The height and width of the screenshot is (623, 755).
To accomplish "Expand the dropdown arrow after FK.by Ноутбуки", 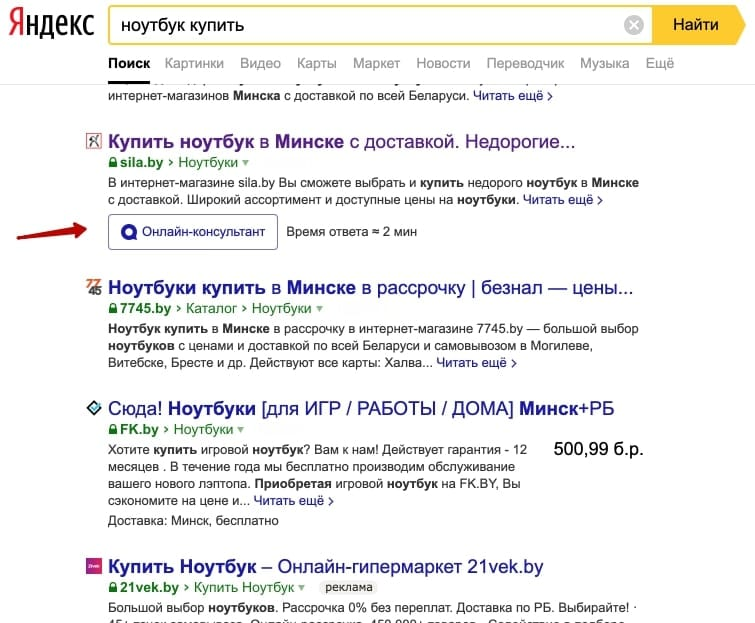I will pyautogui.click(x=241, y=429).
